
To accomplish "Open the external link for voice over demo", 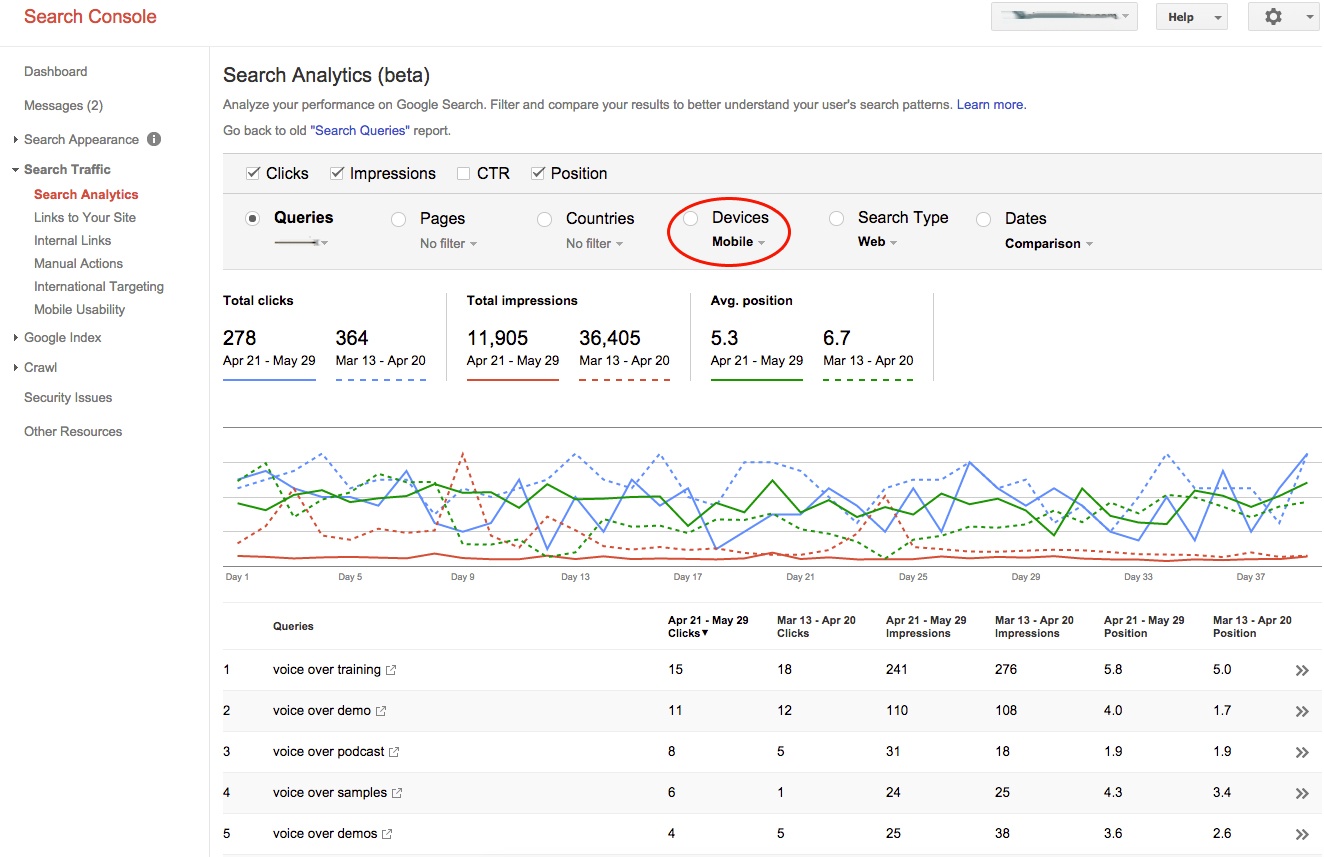I will (x=383, y=710).
